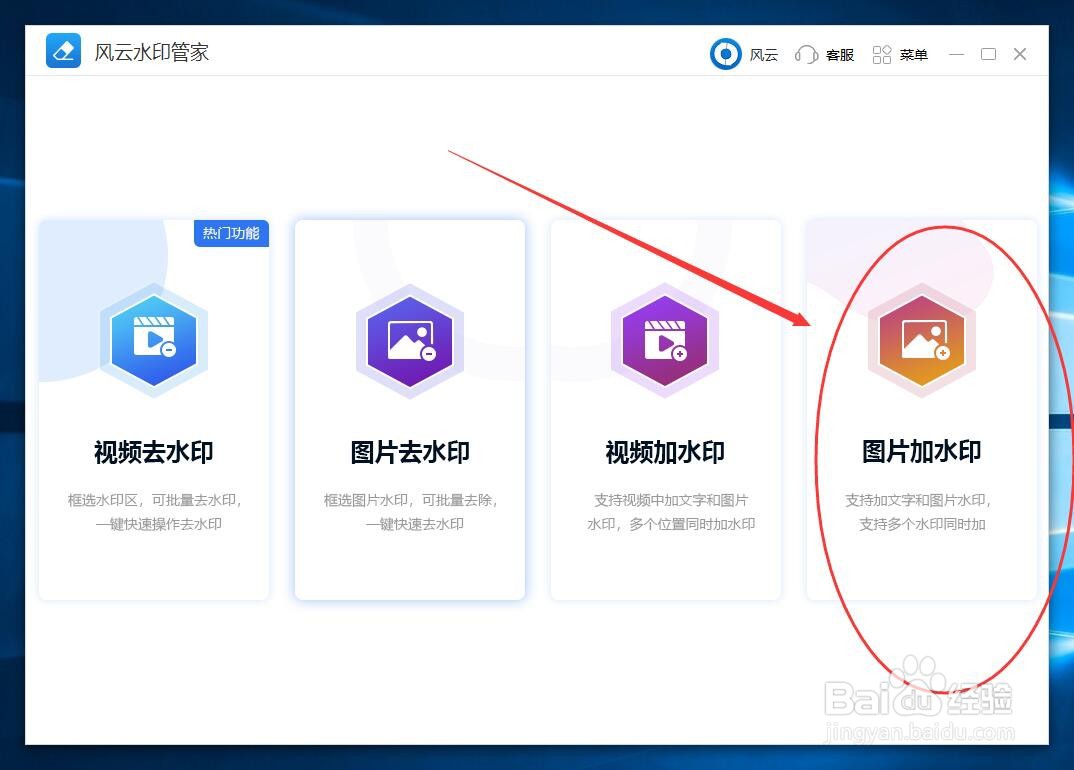This screenshot has height=770, width=1074.
Task: Click the 风云 account name text
Action: [x=764, y=55]
